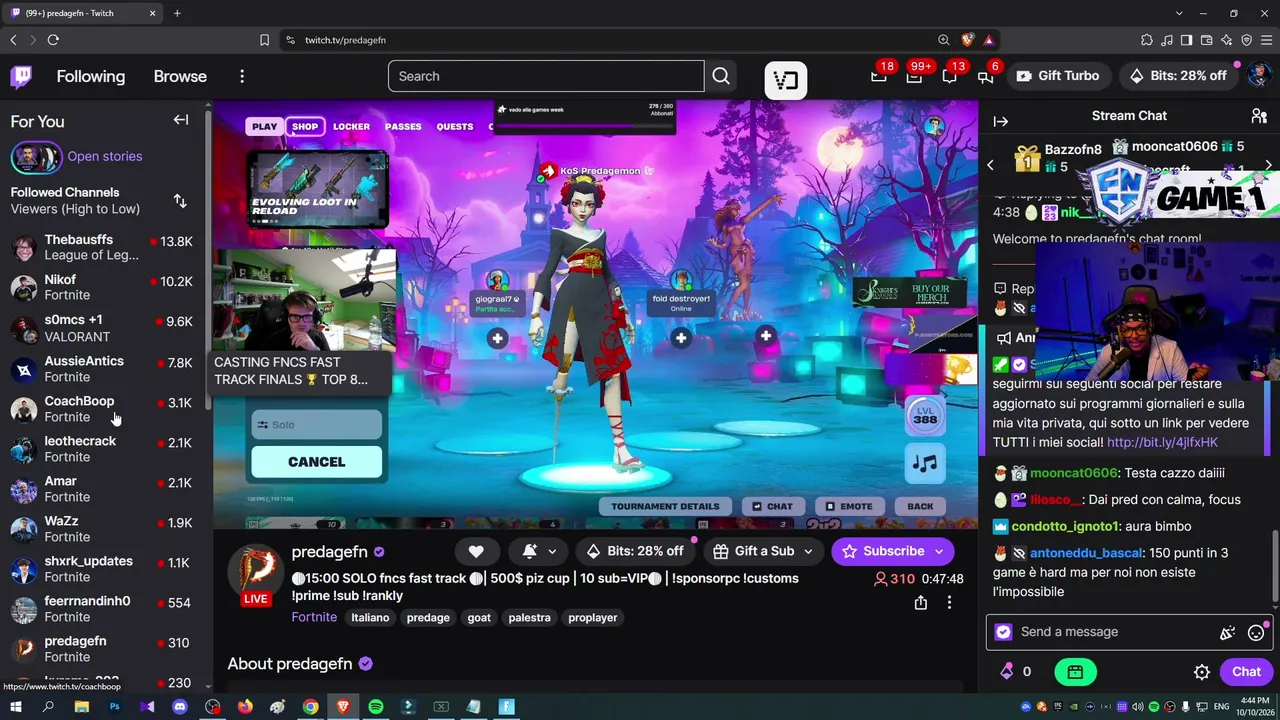Open the Italiano tag

(x=370, y=618)
